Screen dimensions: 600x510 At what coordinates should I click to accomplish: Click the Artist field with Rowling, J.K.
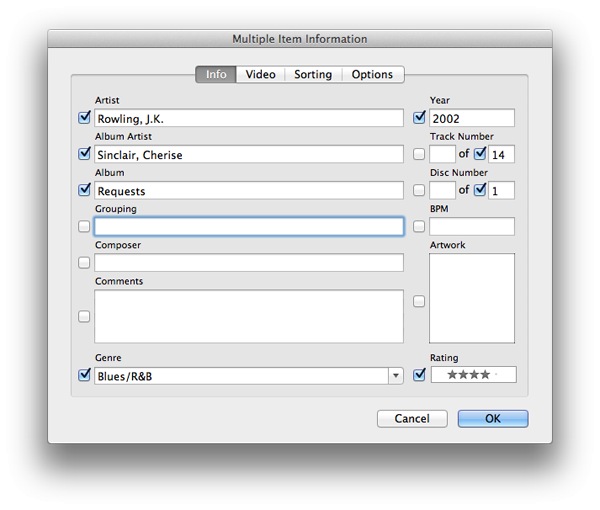point(249,118)
